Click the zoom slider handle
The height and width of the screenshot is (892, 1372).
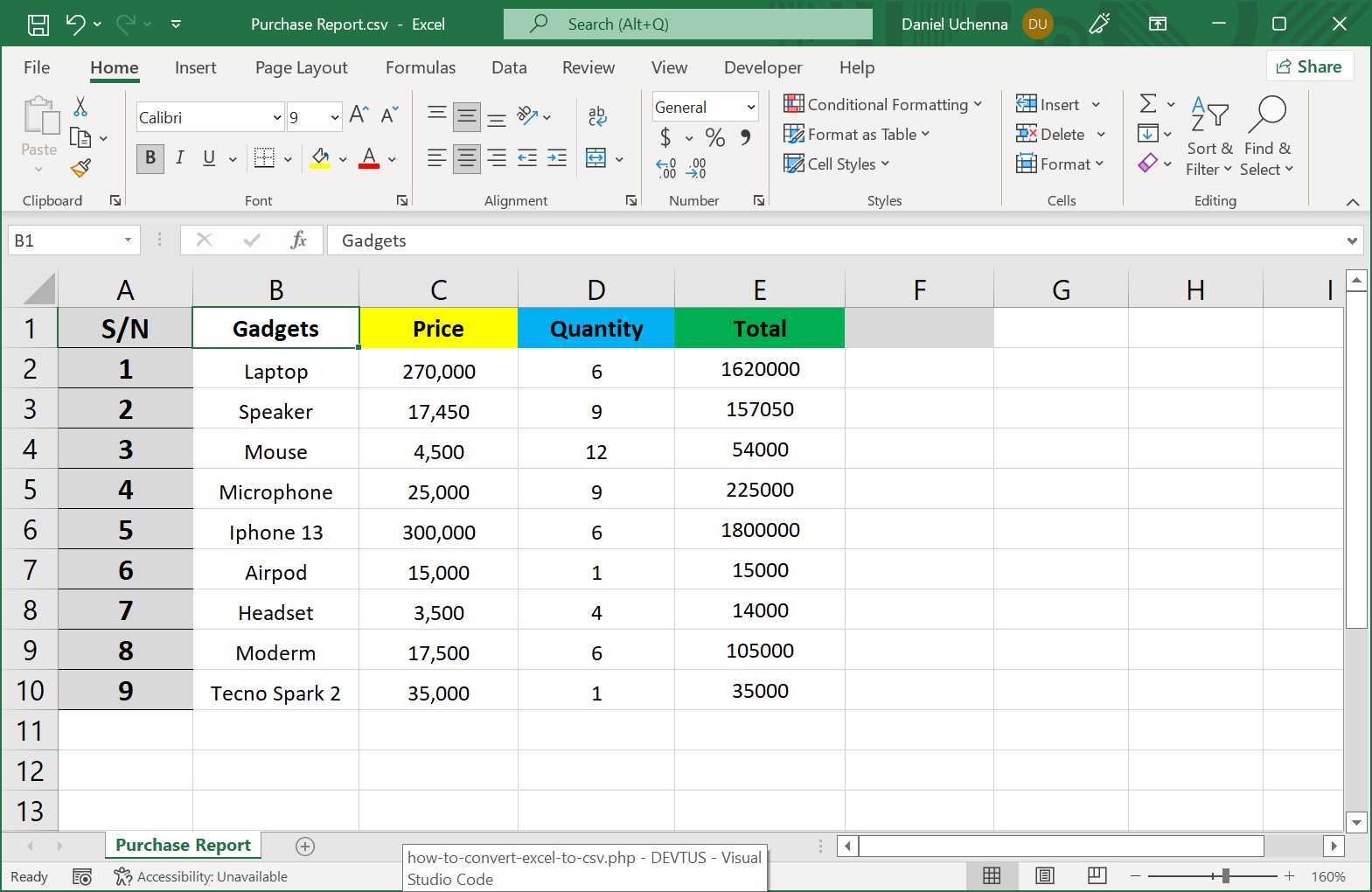coord(1225,875)
